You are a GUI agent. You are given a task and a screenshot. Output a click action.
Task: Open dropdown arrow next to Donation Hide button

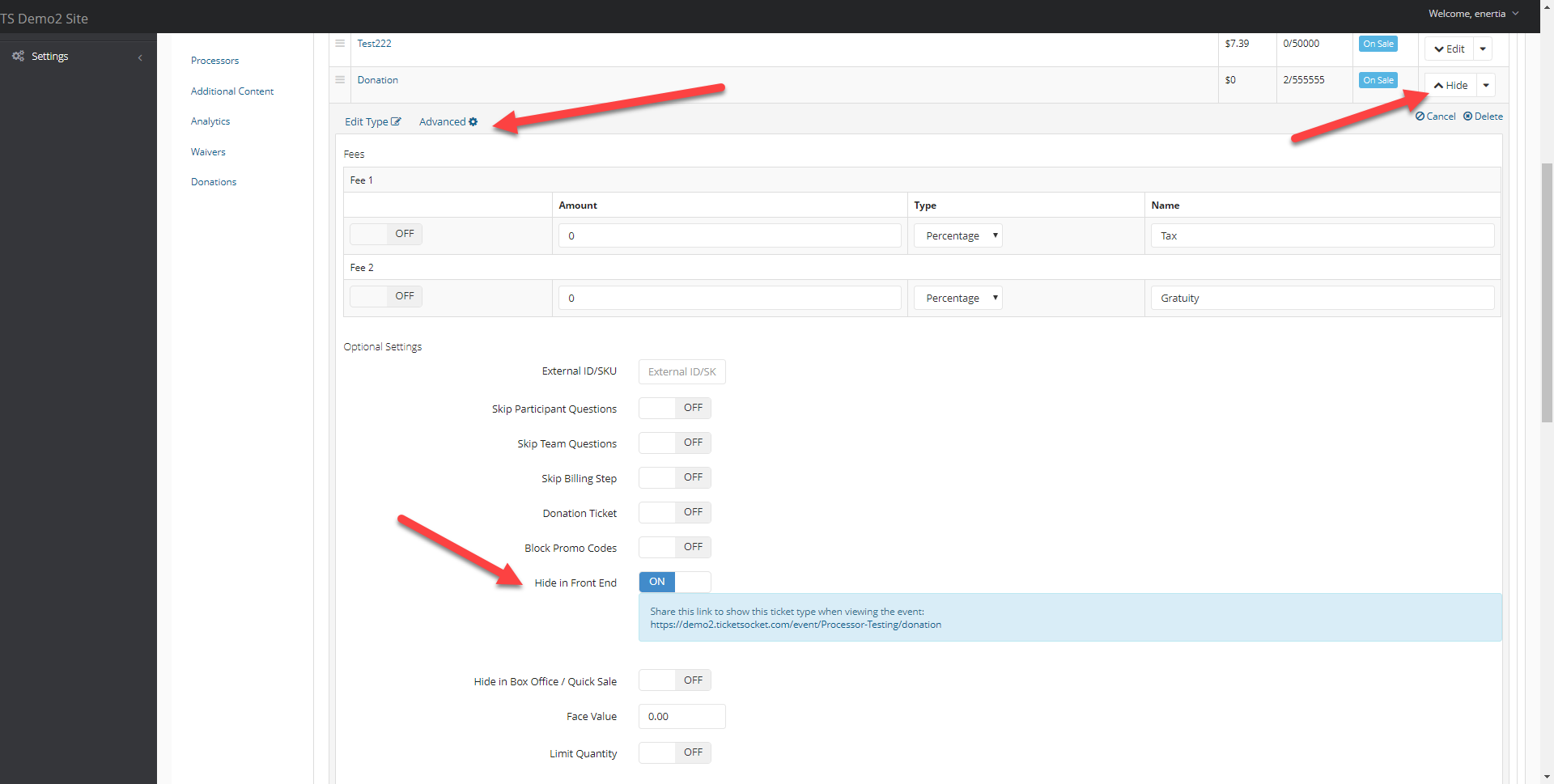[1486, 85]
